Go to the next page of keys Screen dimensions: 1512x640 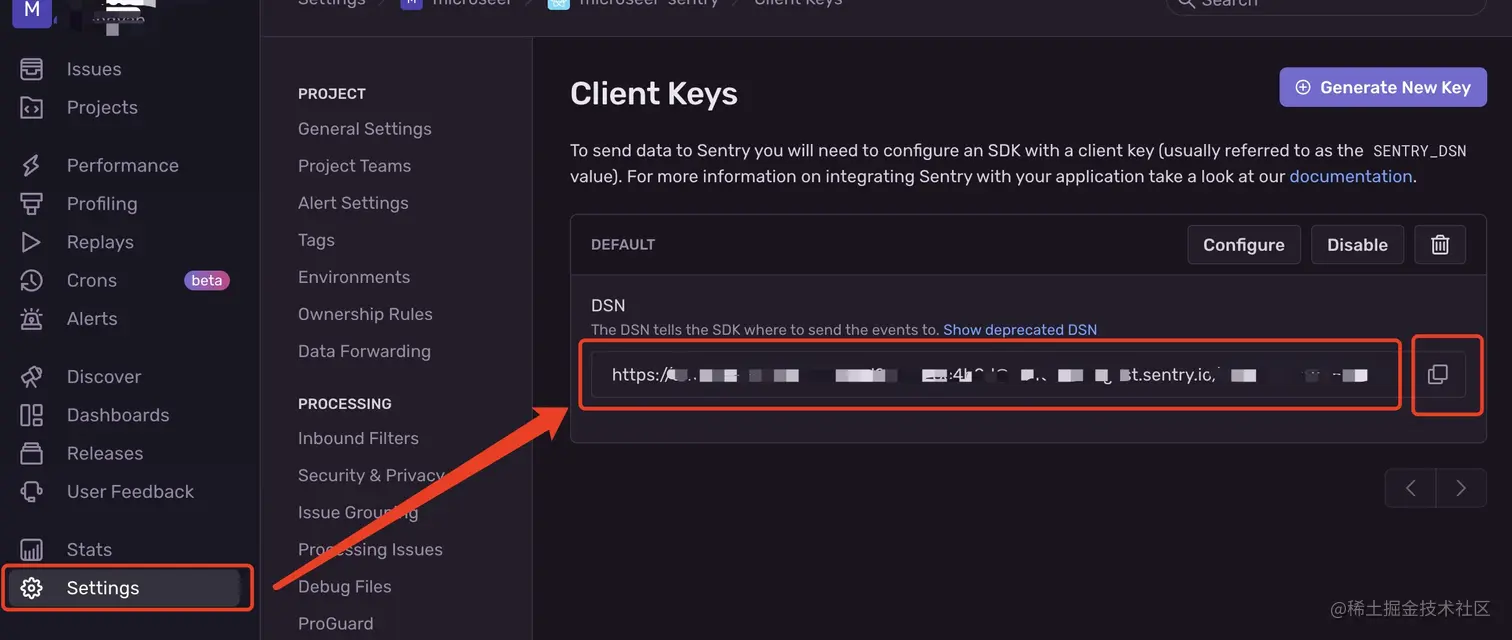(x=1461, y=488)
